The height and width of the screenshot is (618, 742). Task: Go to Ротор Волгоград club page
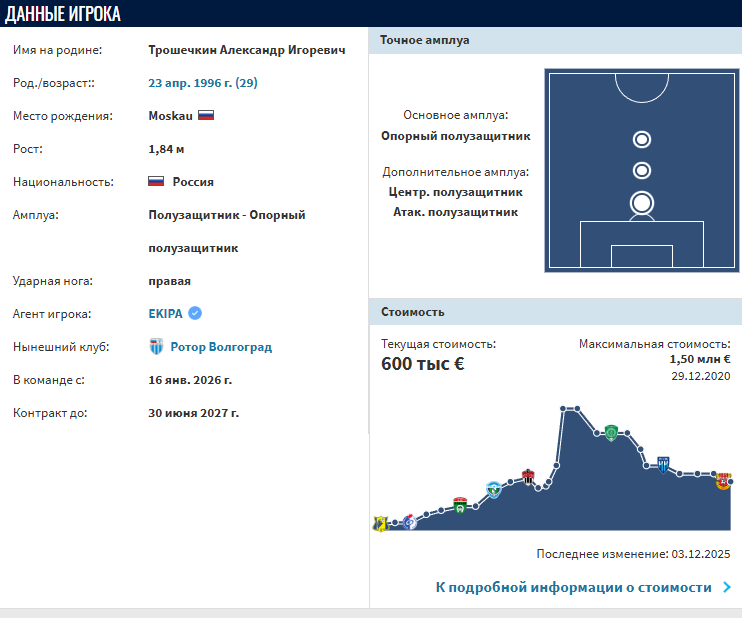coord(221,347)
